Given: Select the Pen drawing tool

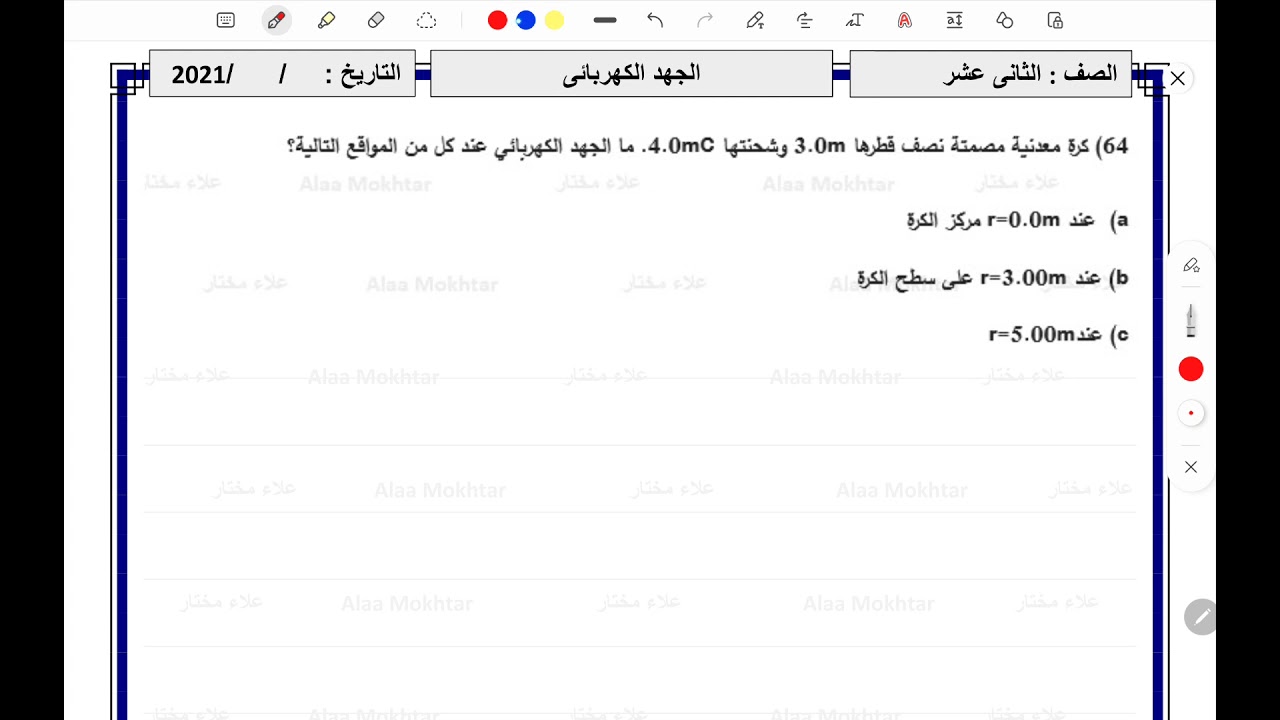Looking at the screenshot, I should pos(276,20).
